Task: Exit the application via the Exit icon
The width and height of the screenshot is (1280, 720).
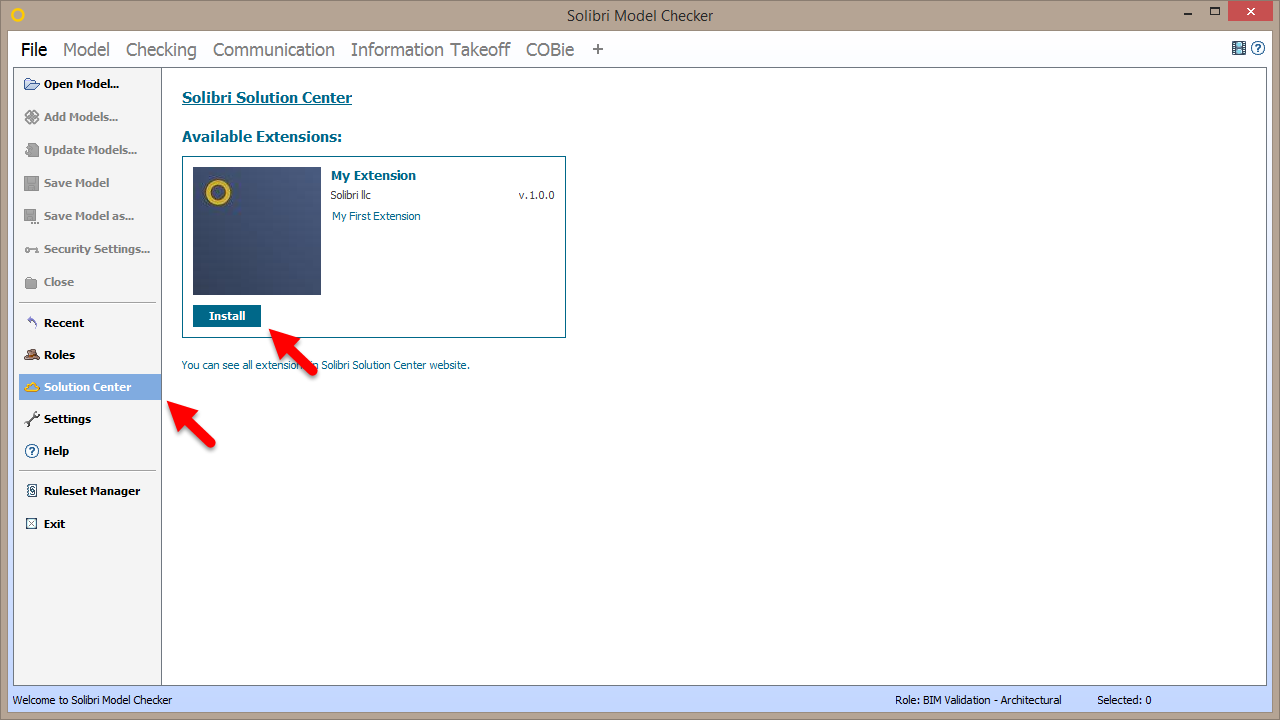Action: coord(30,523)
